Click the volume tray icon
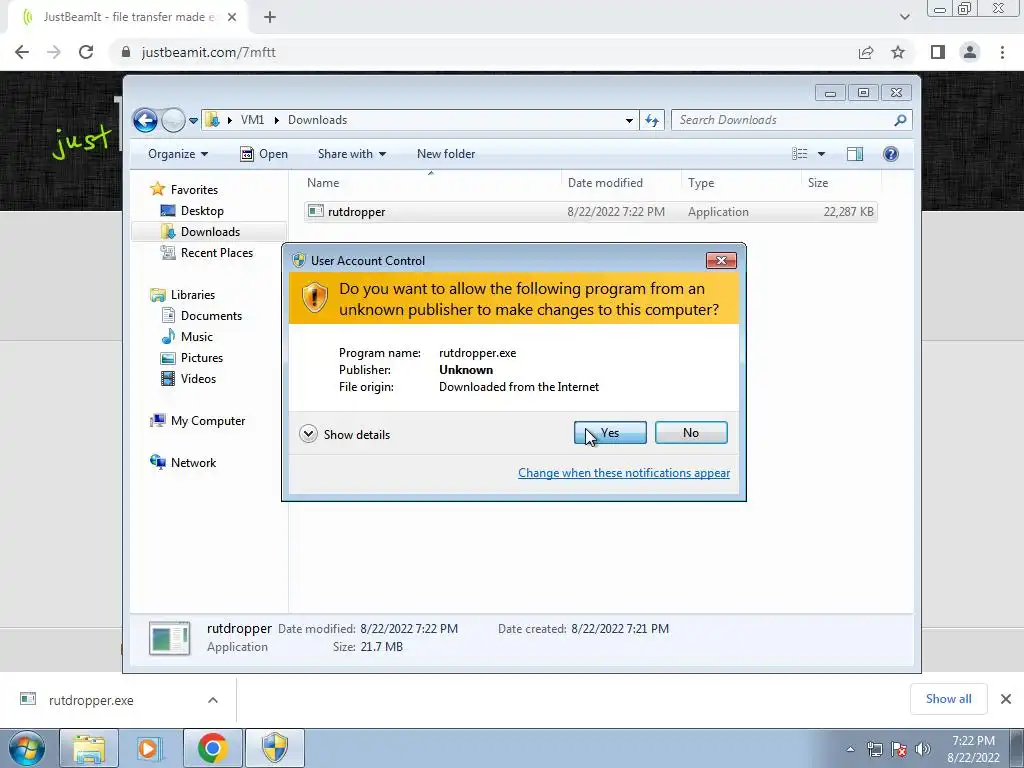This screenshot has height=768, width=1024. (x=923, y=749)
